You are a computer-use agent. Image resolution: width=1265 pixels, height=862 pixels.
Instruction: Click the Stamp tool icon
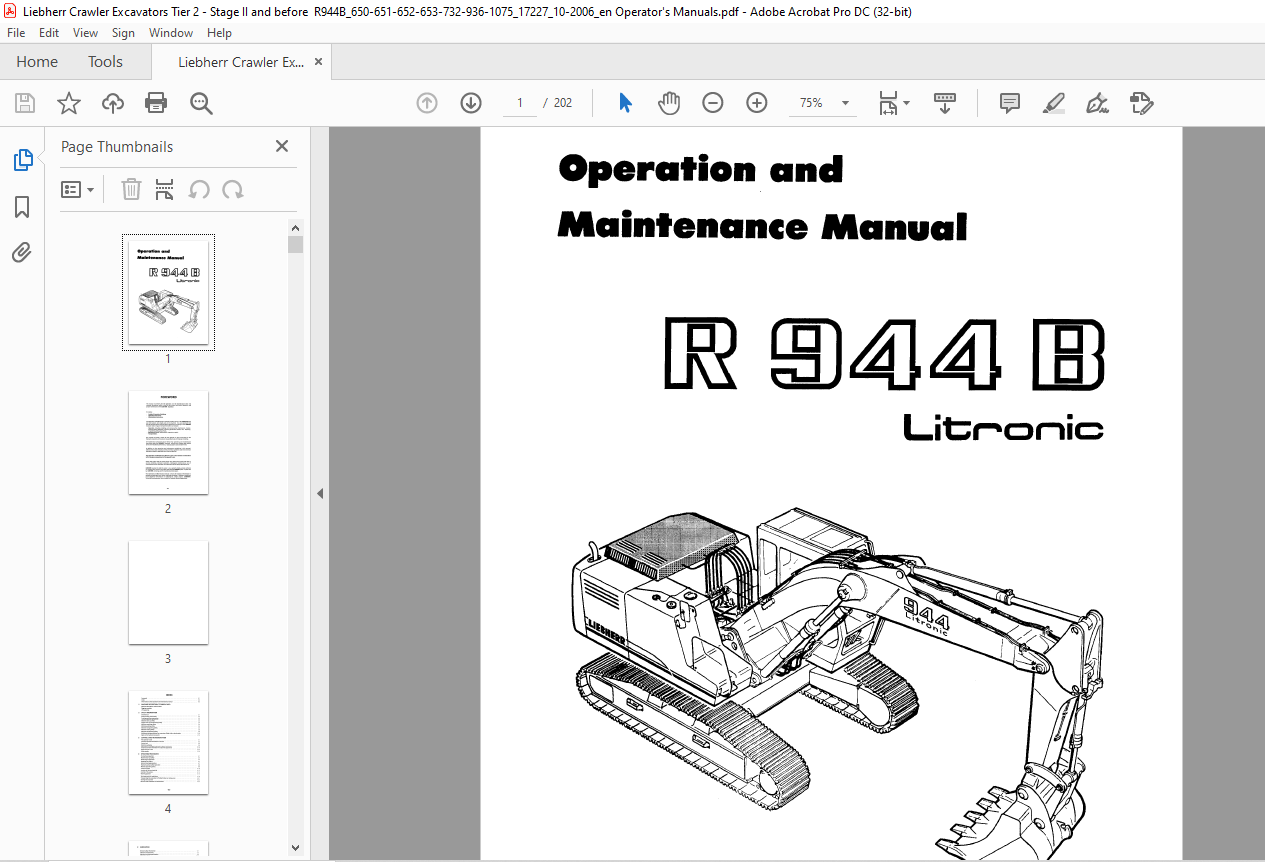coord(1141,103)
